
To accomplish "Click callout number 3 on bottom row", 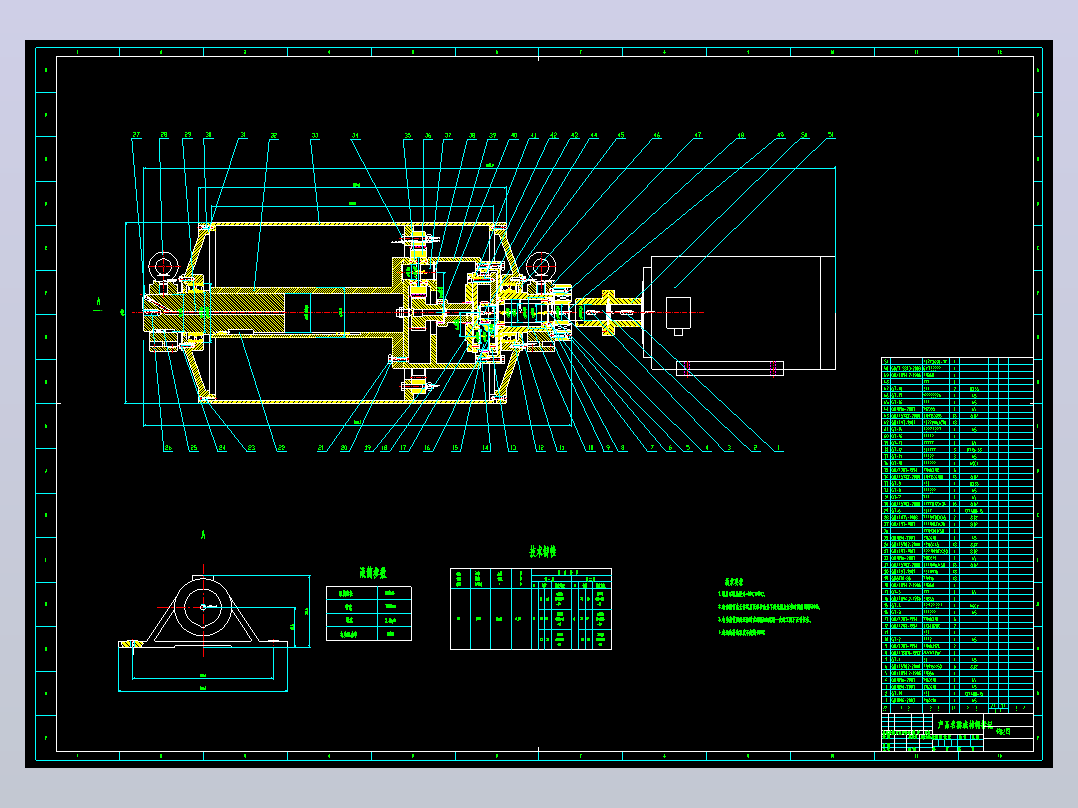I will pyautogui.click(x=729, y=448).
